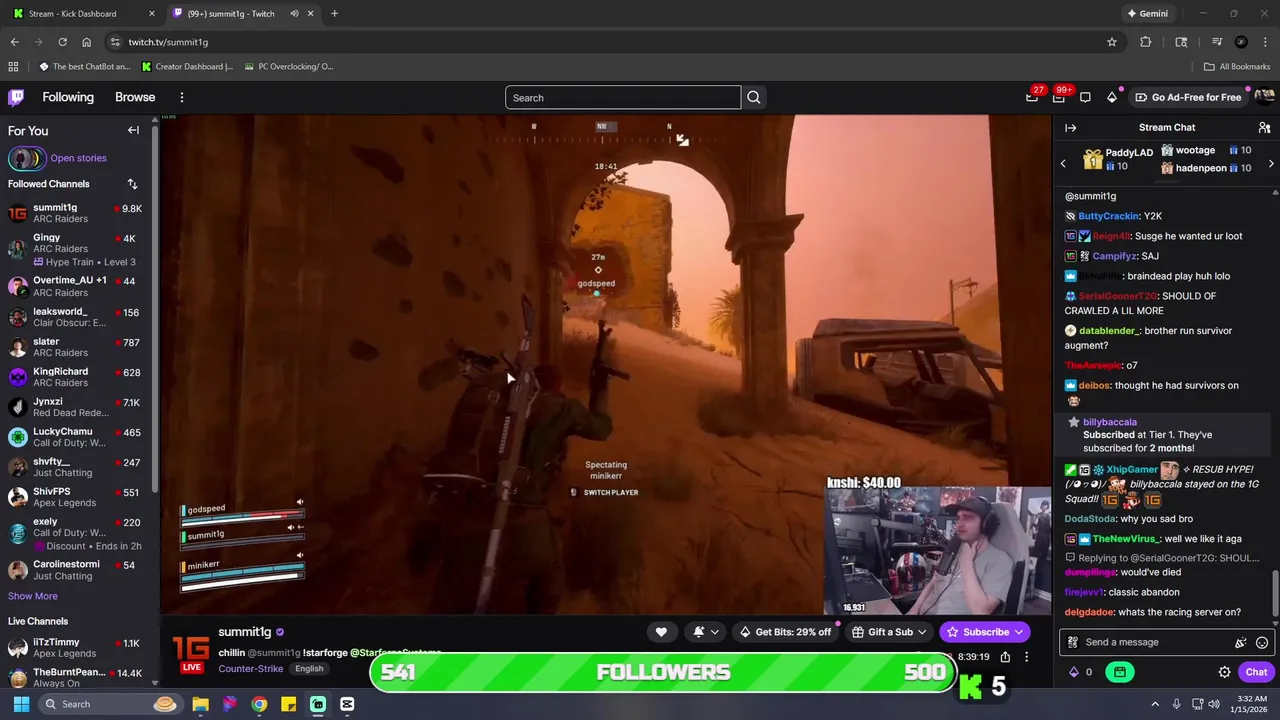Click the browser address bar URL
The width and height of the screenshot is (1280, 720).
tap(168, 42)
